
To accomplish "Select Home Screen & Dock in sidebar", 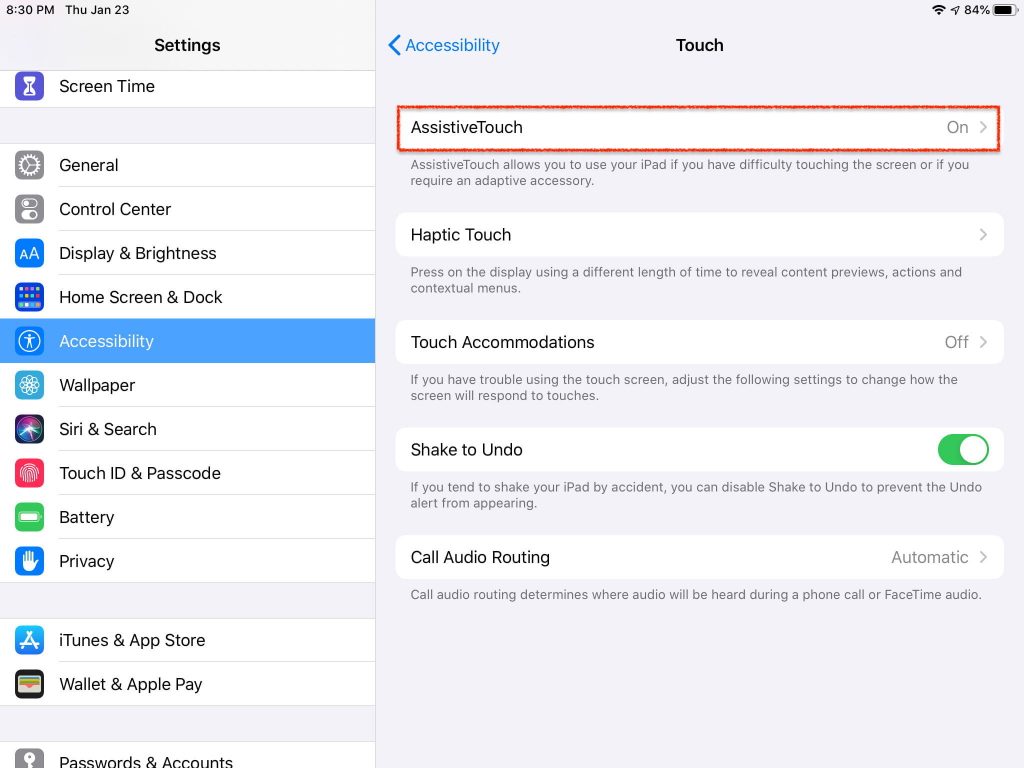I will pyautogui.click(x=187, y=297).
